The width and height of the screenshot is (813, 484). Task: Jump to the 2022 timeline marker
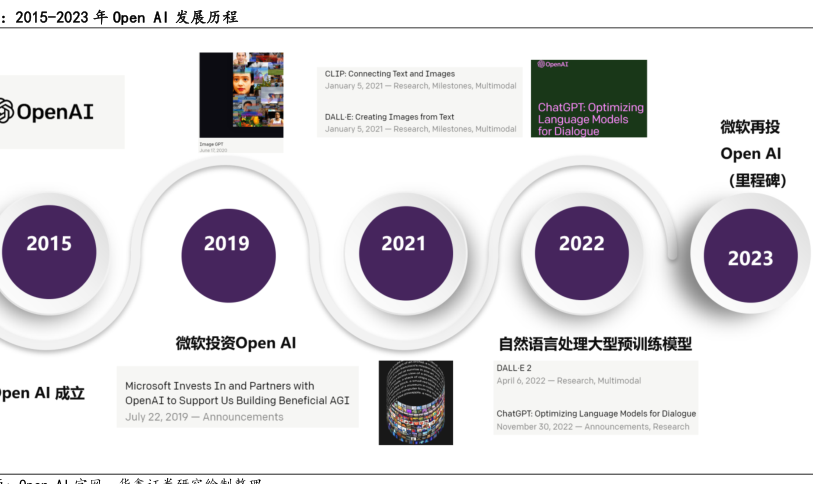pyautogui.click(x=581, y=243)
